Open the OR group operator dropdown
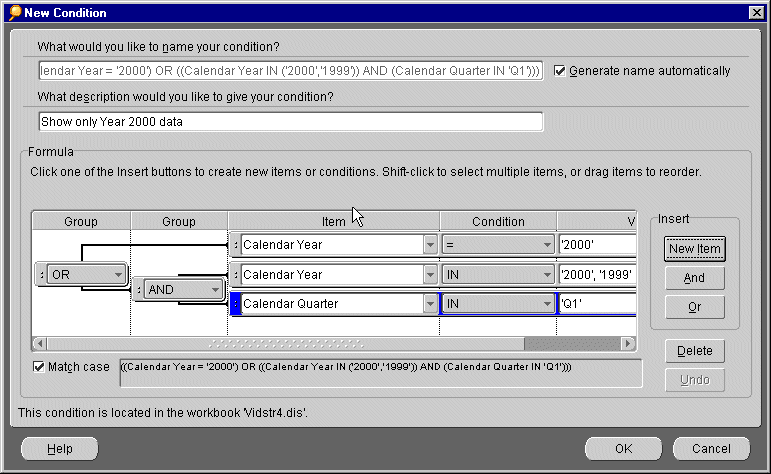This screenshot has height=474, width=771. click(117, 274)
